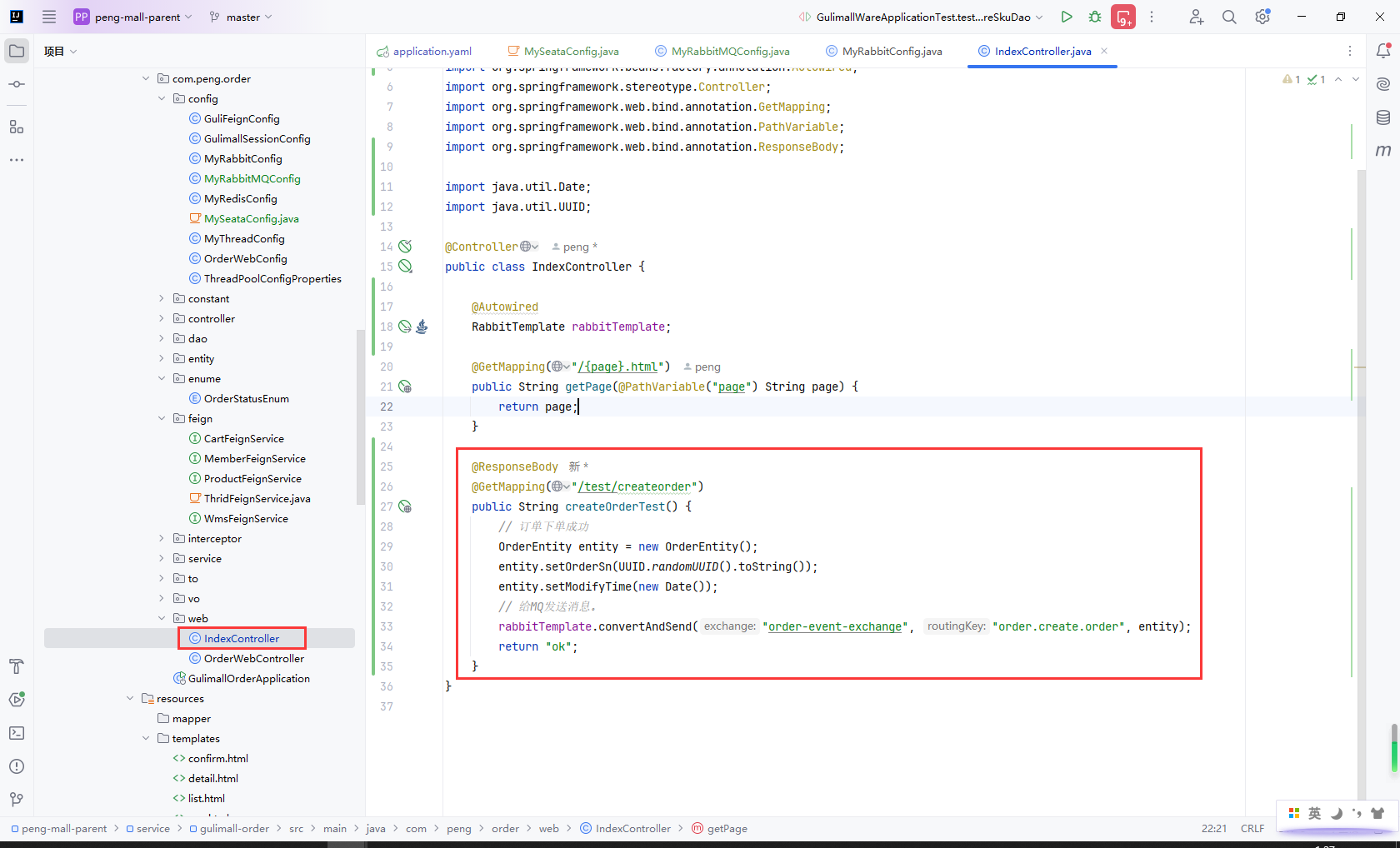
Task: Click the gutter icon on line 15
Action: click(405, 267)
